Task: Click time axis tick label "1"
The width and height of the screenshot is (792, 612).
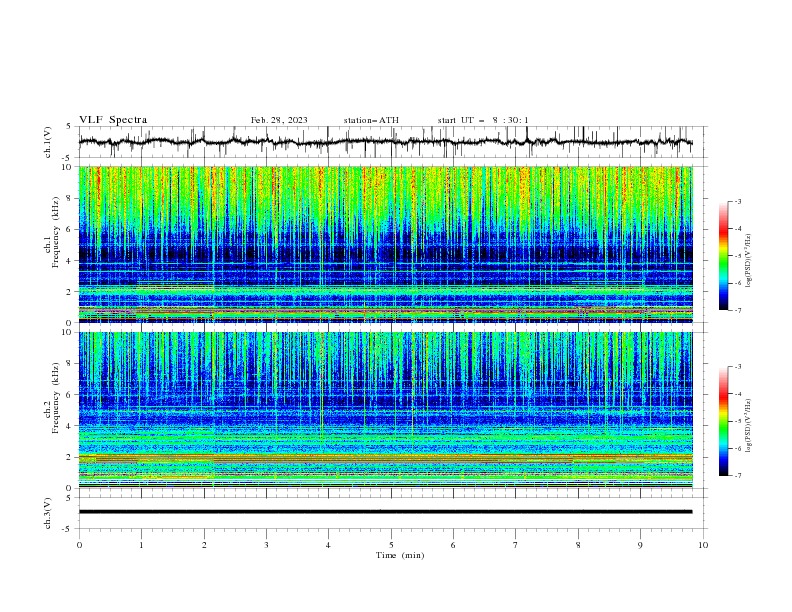Action: (141, 545)
